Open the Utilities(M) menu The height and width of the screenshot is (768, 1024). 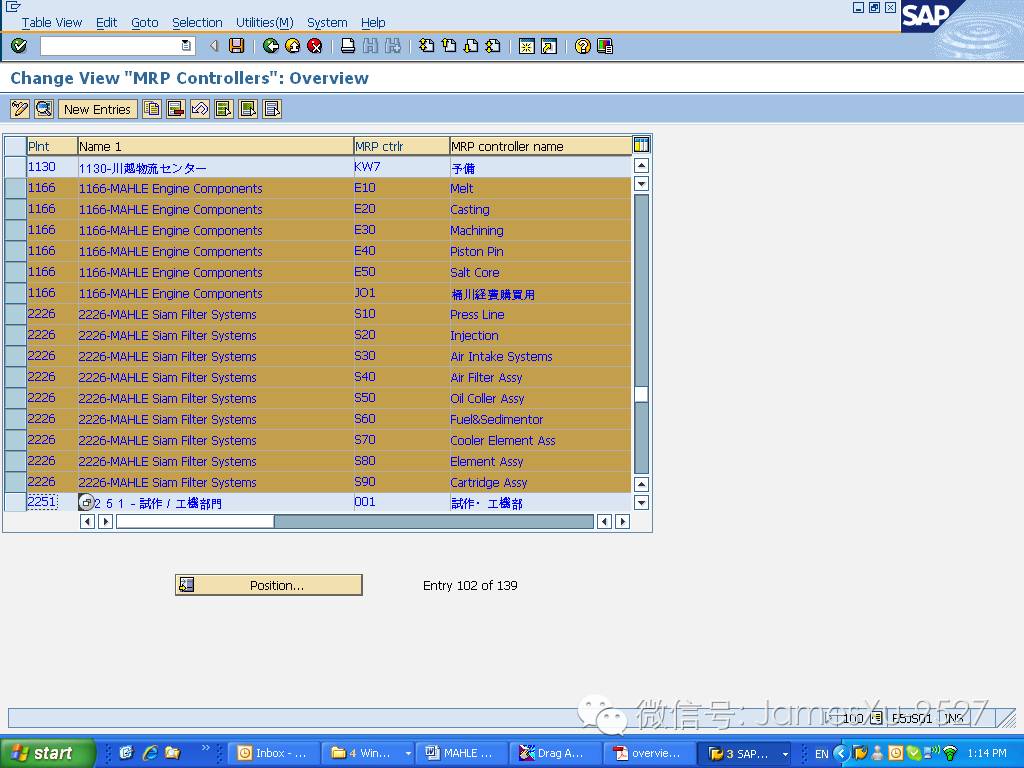[x=264, y=22]
